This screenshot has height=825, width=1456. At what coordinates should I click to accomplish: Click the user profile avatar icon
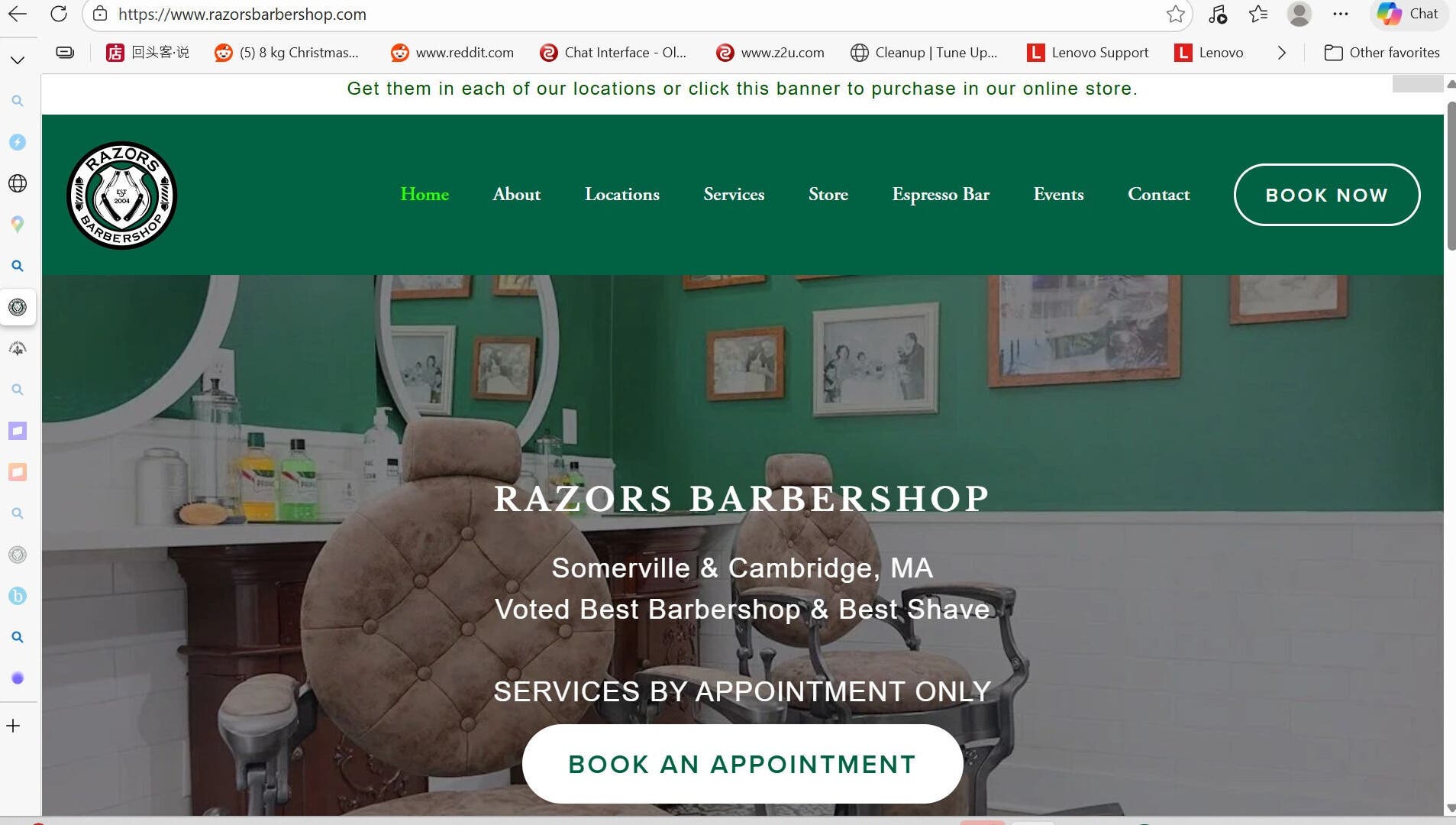(x=1299, y=14)
